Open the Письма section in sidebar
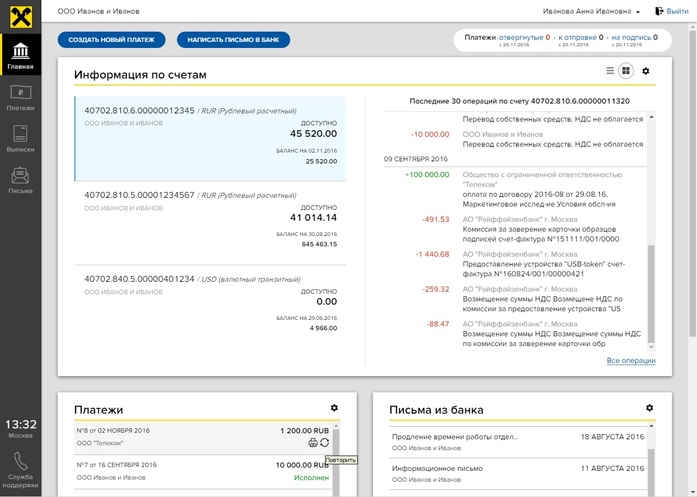 point(21,181)
